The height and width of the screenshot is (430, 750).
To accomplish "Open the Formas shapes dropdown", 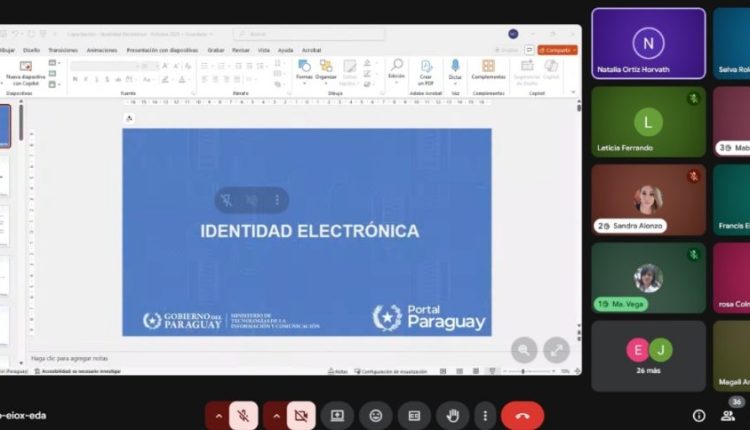I will coord(304,69).
